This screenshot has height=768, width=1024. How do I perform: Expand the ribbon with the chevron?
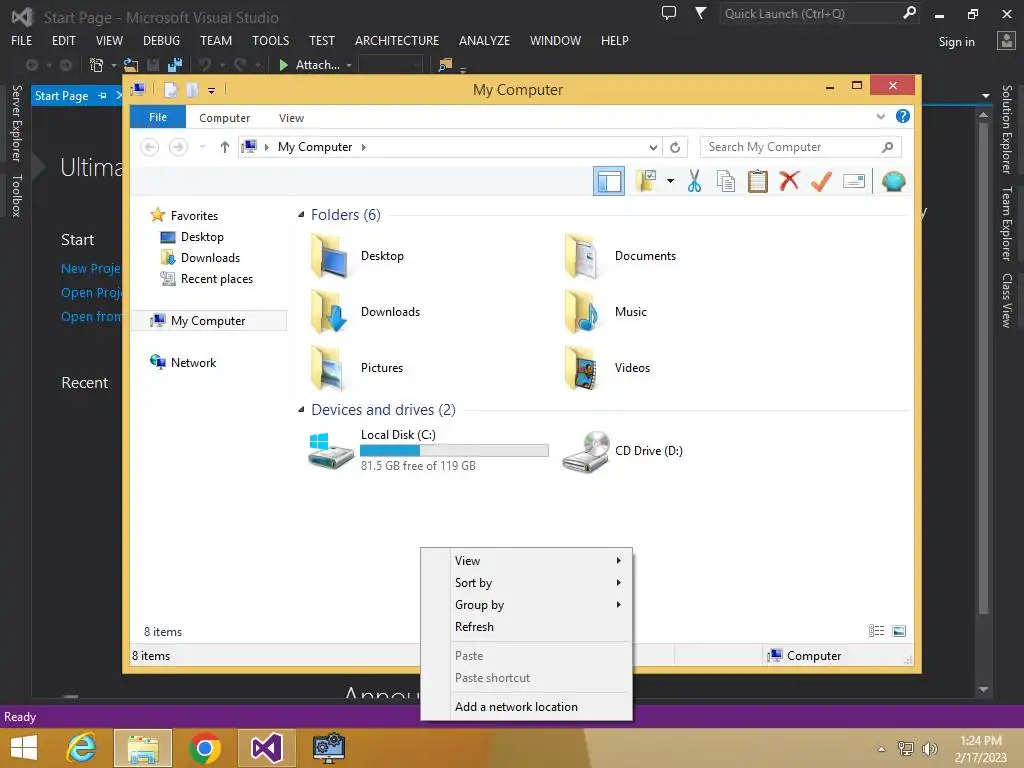880,116
